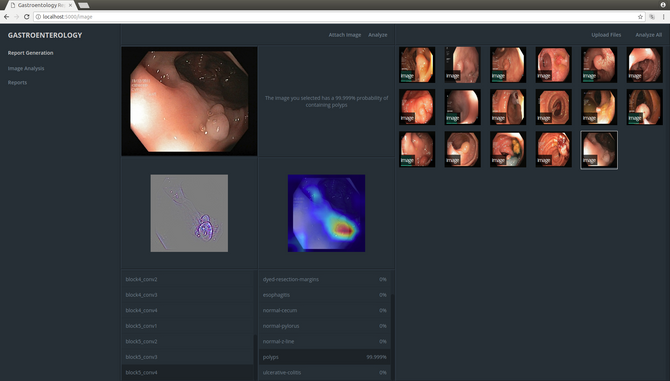The image size is (670, 381).
Task: Open Image Analysis in sidebar
Action: pos(26,68)
